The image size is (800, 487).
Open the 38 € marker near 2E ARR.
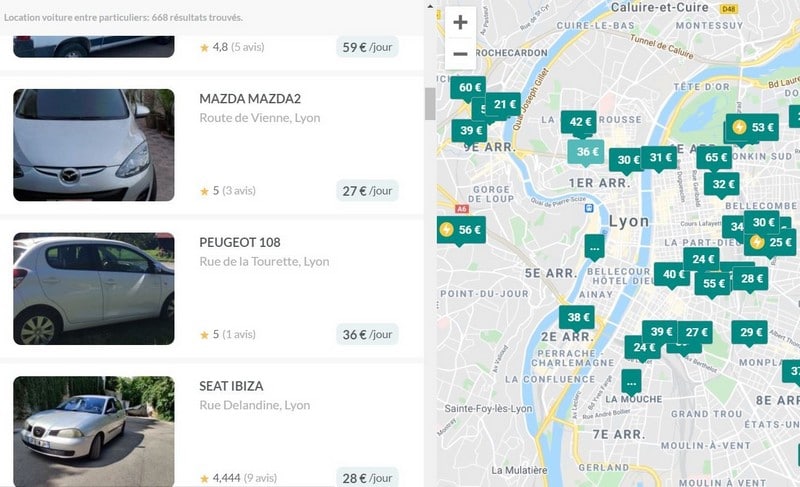coord(577,318)
